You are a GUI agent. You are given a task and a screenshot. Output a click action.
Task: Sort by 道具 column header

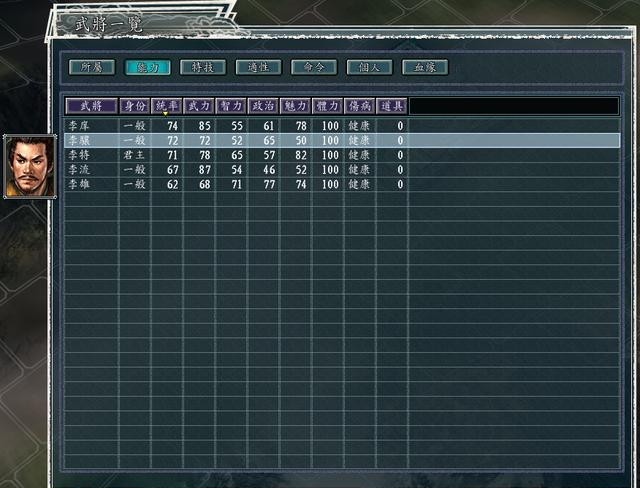pos(392,106)
